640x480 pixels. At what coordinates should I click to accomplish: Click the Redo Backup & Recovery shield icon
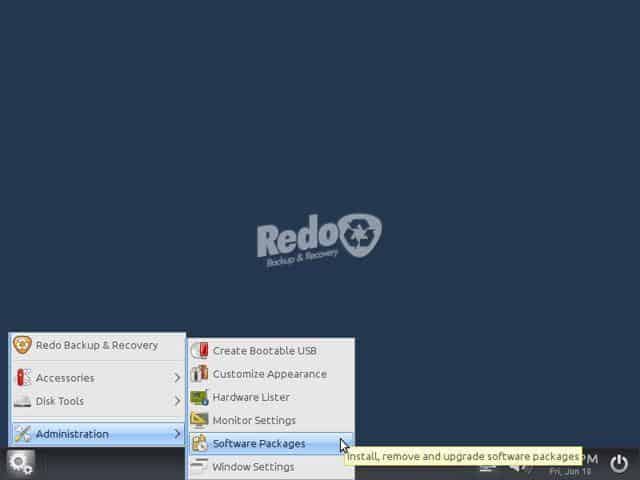[22, 345]
